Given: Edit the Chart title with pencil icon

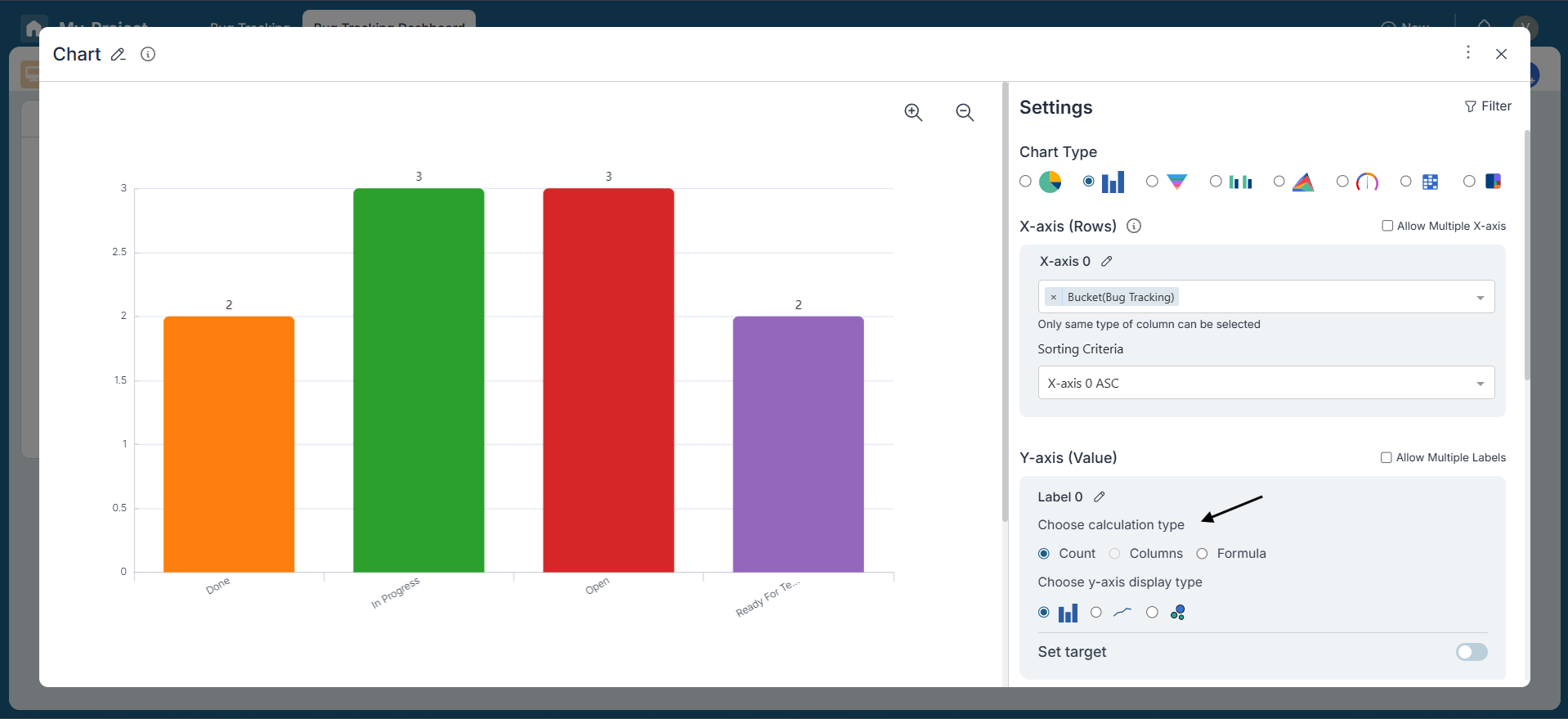Looking at the screenshot, I should [x=119, y=55].
